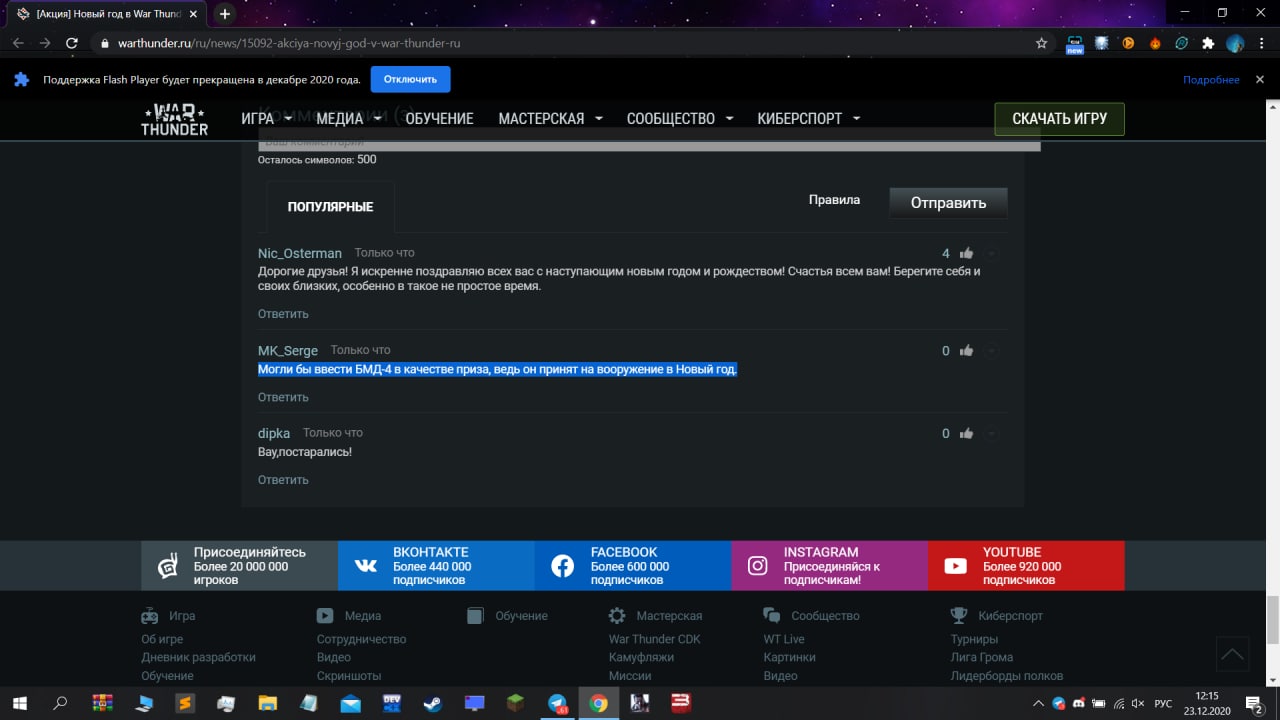Open the Правила link

point(834,200)
